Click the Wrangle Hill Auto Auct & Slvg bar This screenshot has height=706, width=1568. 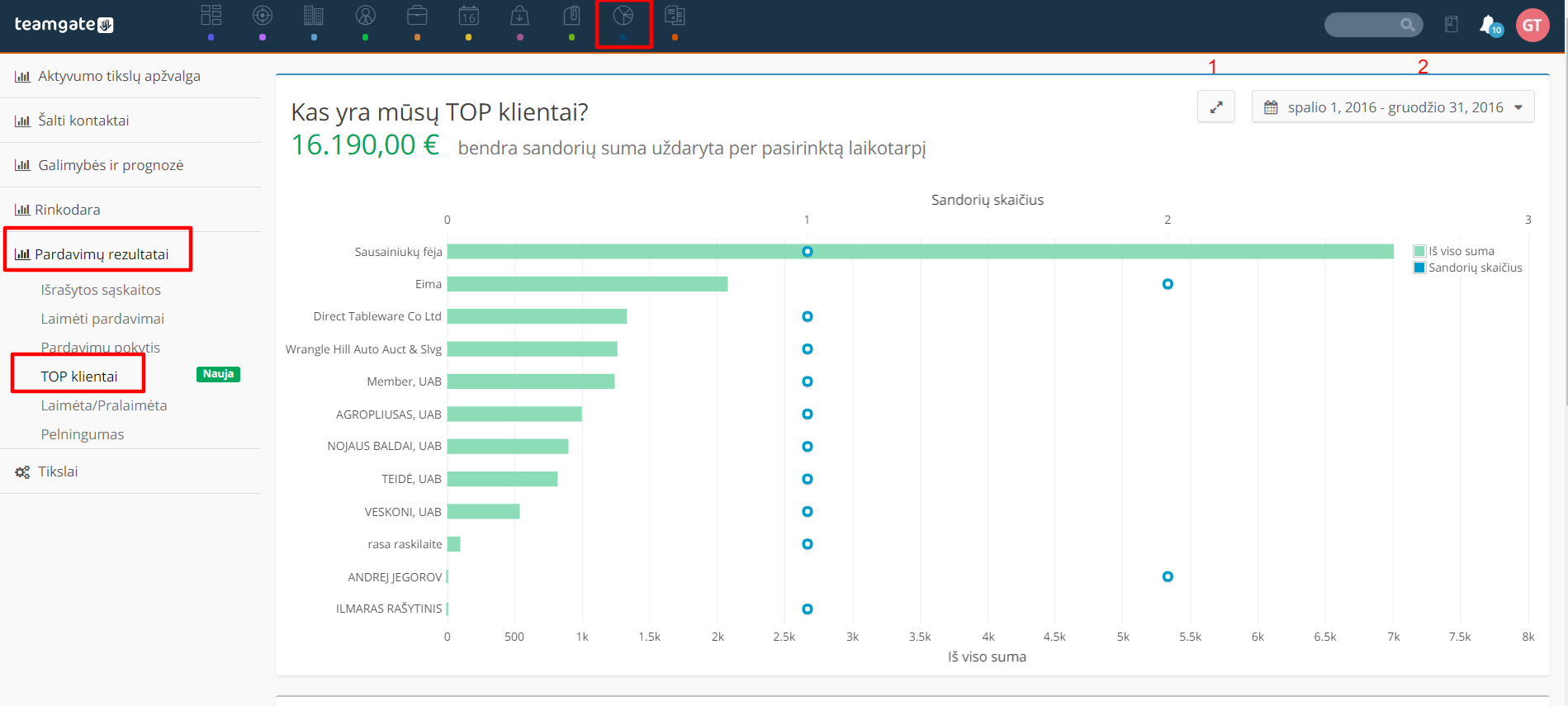pyautogui.click(x=533, y=349)
